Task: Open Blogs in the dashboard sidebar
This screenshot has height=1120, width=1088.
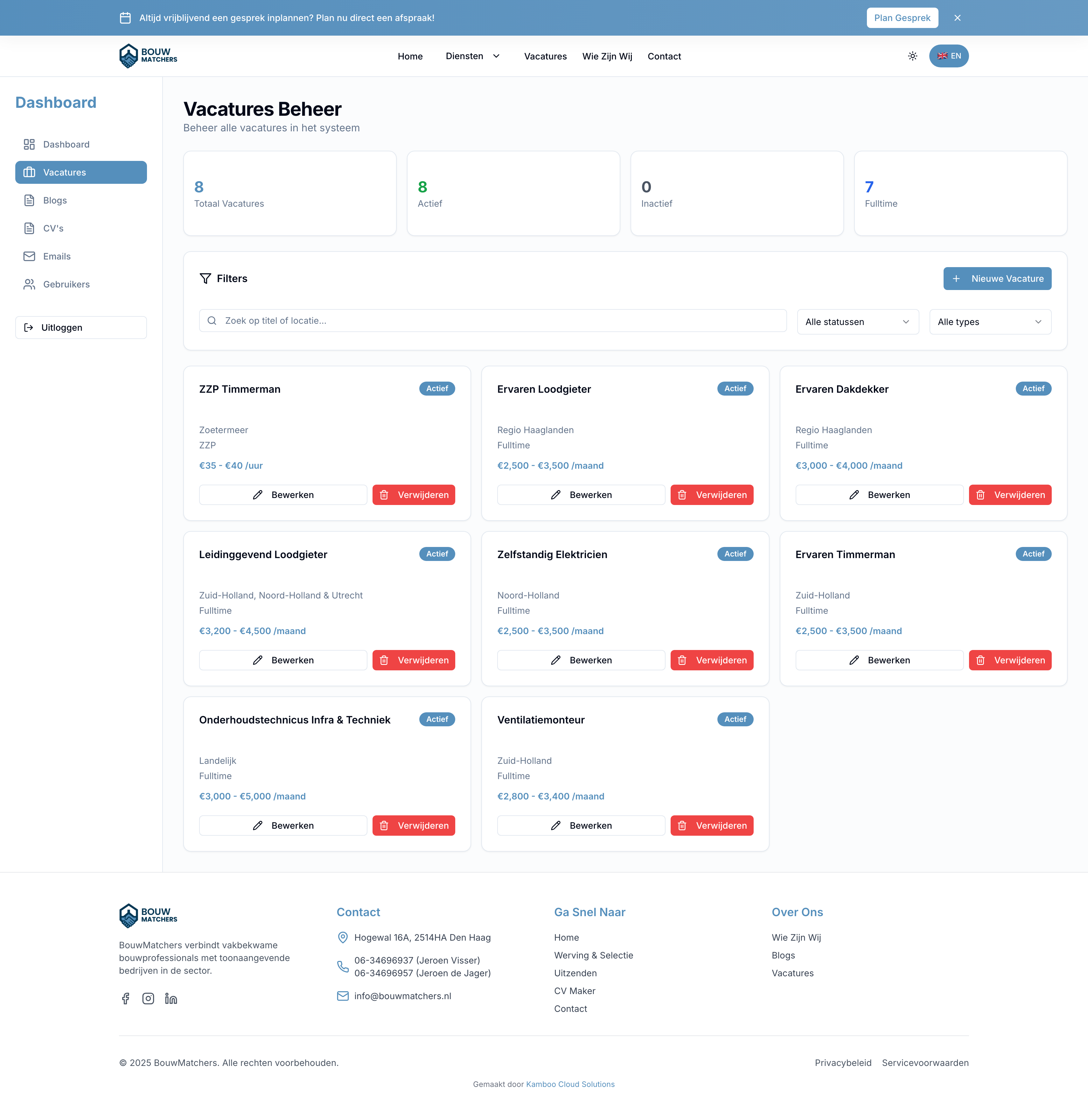Action: pyautogui.click(x=55, y=201)
